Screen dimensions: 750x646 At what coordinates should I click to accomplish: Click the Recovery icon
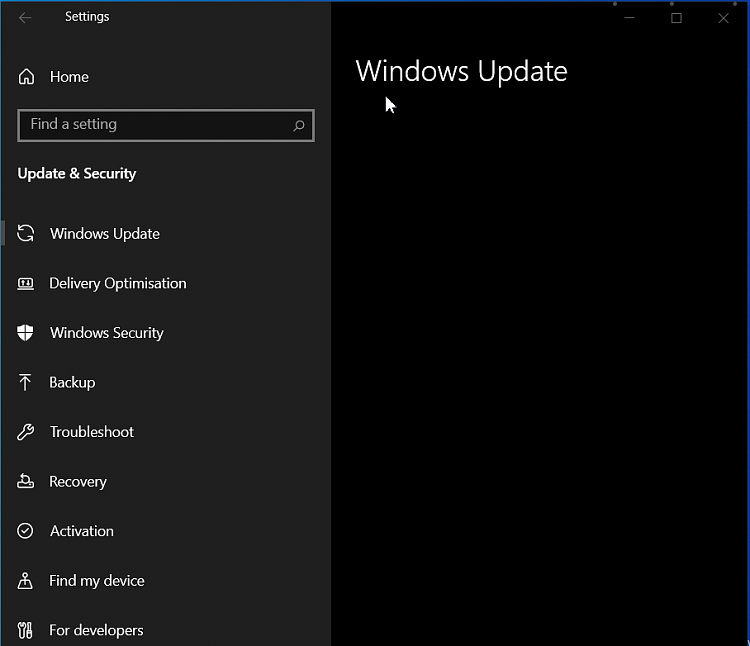pos(25,481)
